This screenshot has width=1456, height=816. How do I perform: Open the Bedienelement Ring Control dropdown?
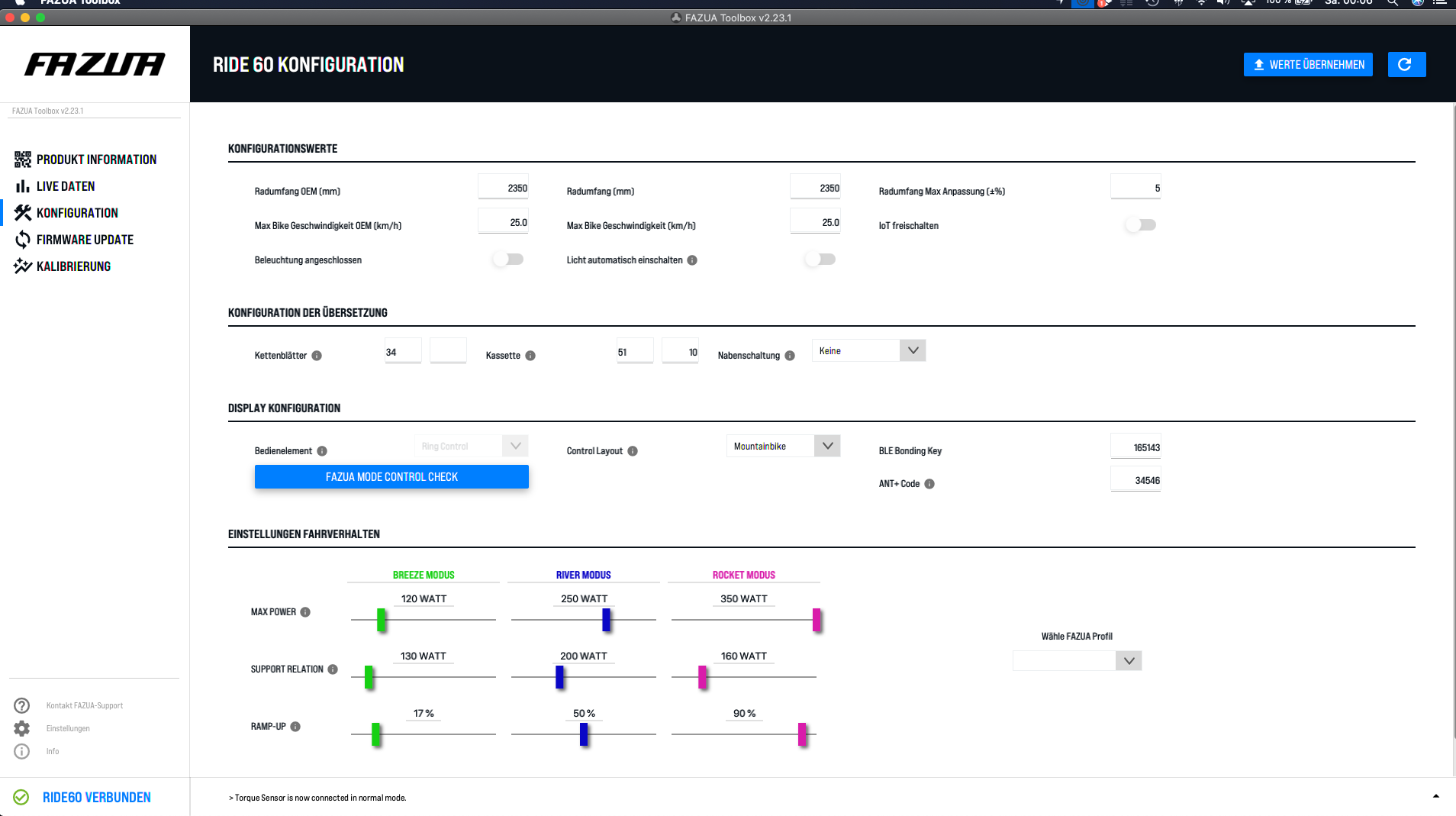[x=471, y=447]
